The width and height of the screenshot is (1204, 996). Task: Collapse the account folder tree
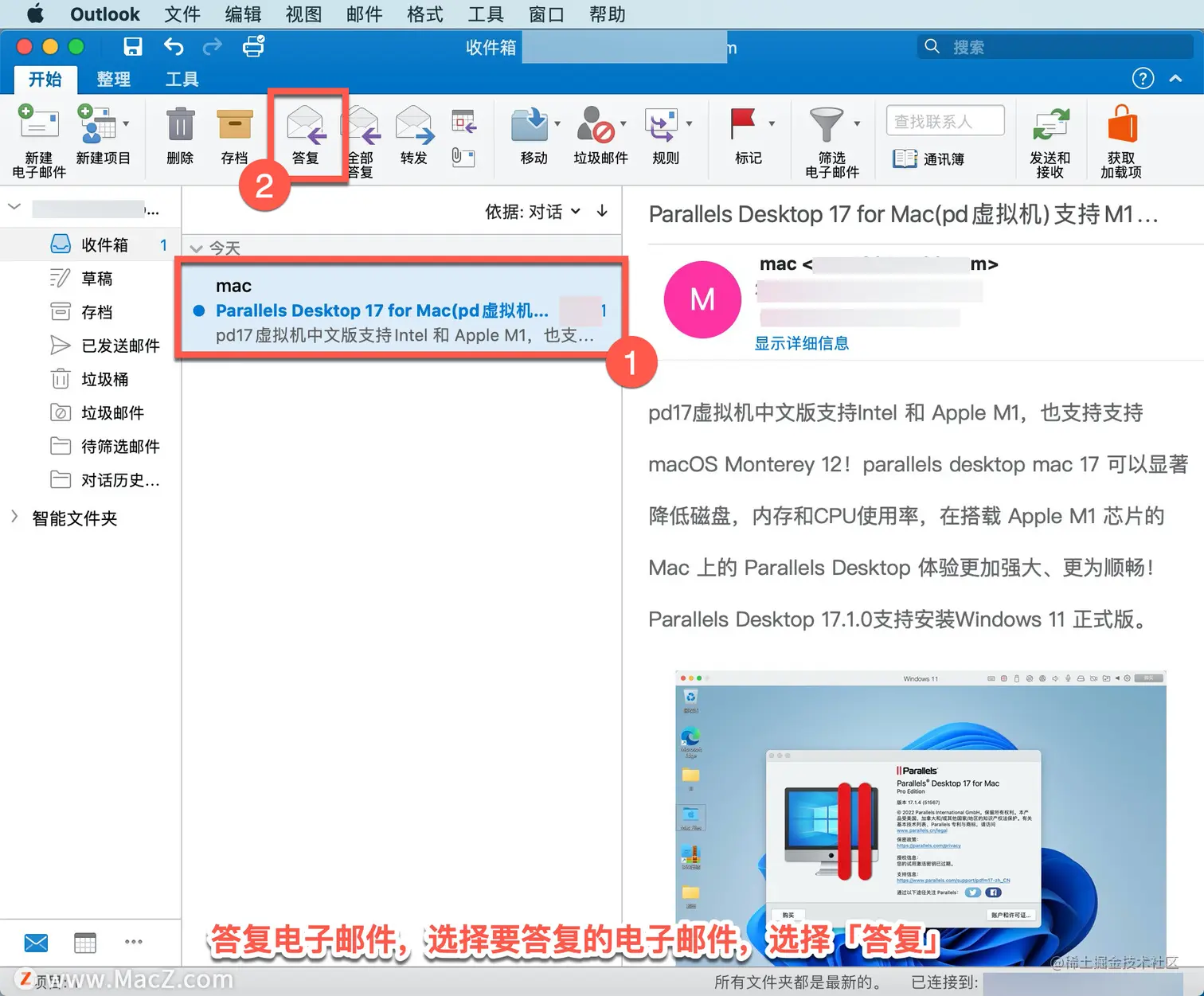coord(14,207)
